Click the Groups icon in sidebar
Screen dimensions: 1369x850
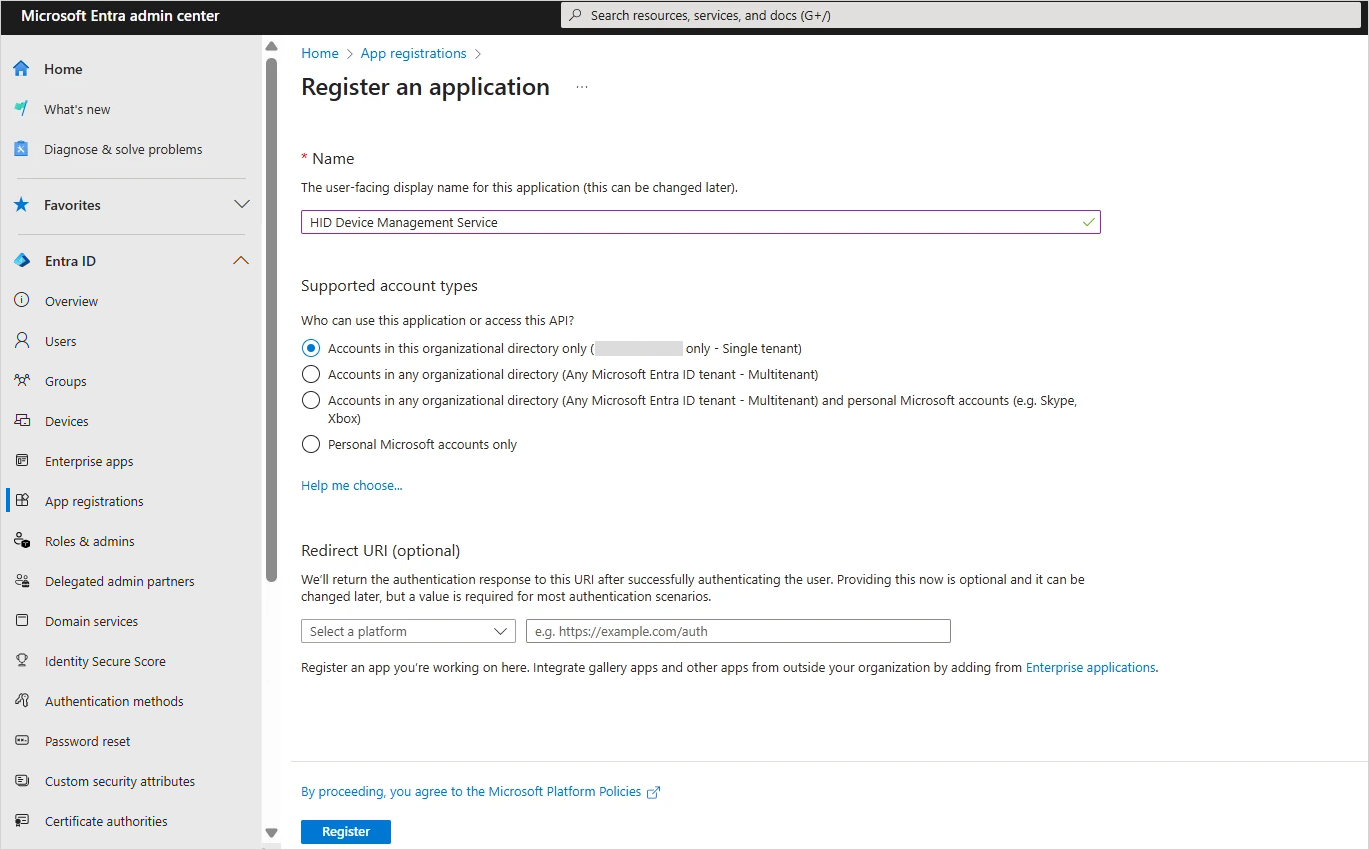point(22,381)
